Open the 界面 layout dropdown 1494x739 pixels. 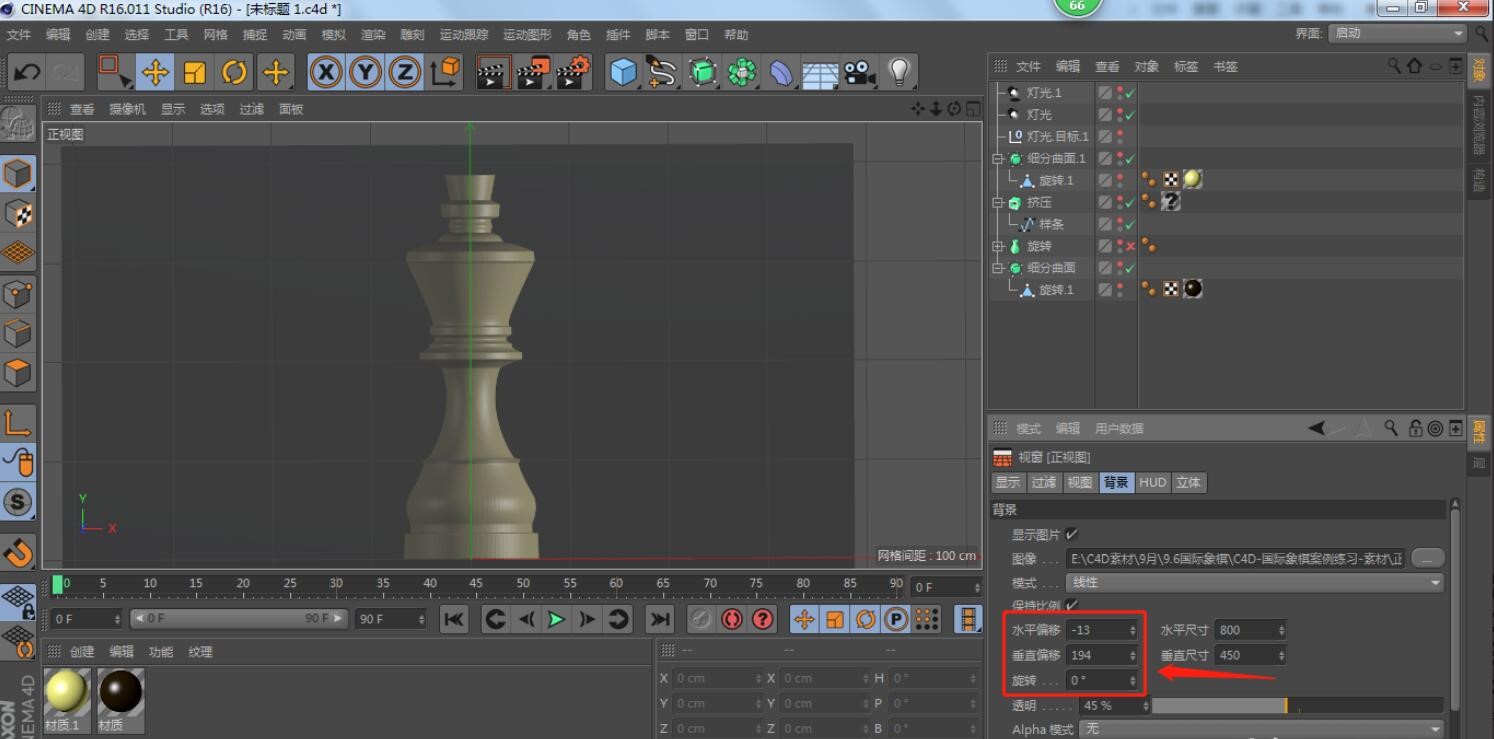click(1397, 33)
